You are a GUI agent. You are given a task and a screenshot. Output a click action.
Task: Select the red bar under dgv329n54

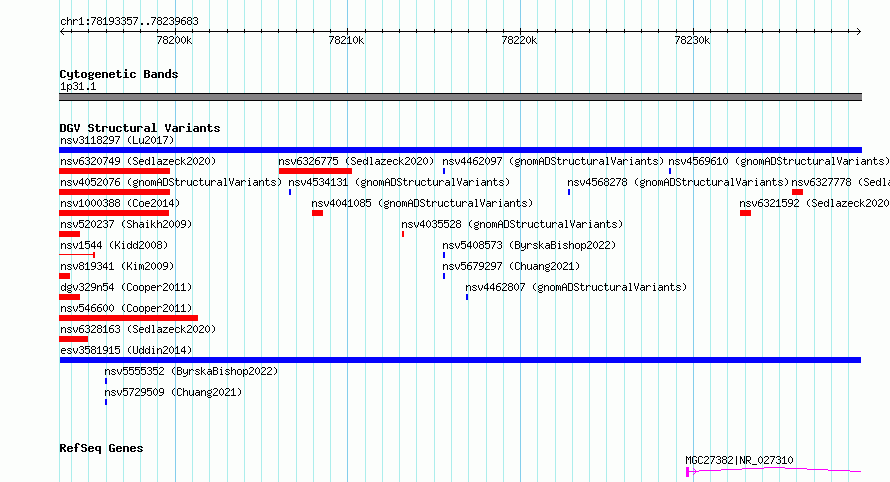(69, 297)
